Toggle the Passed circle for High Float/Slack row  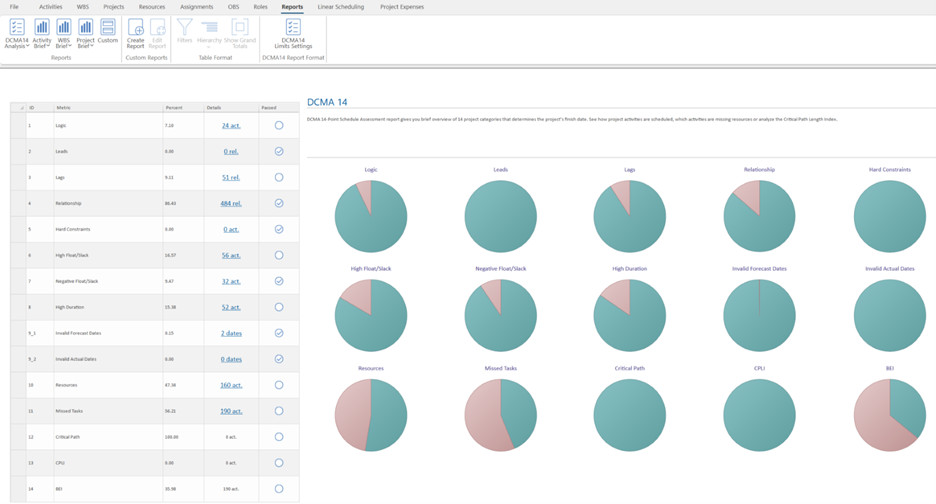[x=279, y=255]
